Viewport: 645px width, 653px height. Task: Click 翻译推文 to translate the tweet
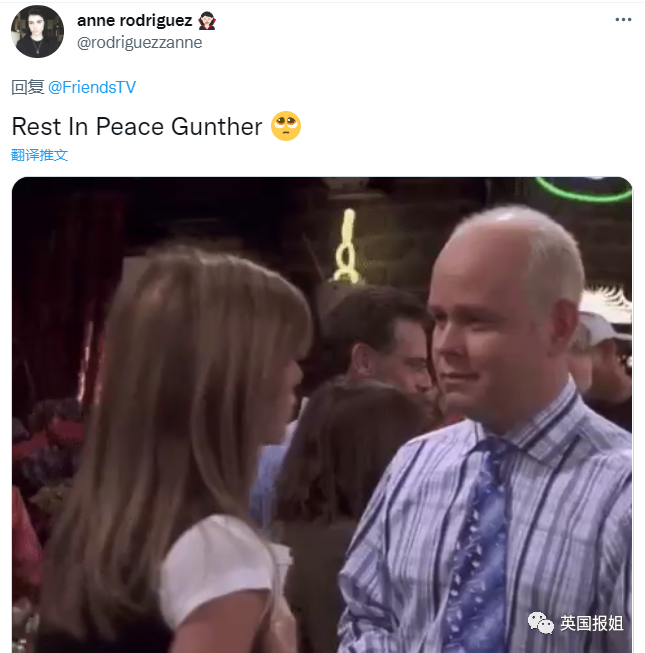[x=39, y=155]
